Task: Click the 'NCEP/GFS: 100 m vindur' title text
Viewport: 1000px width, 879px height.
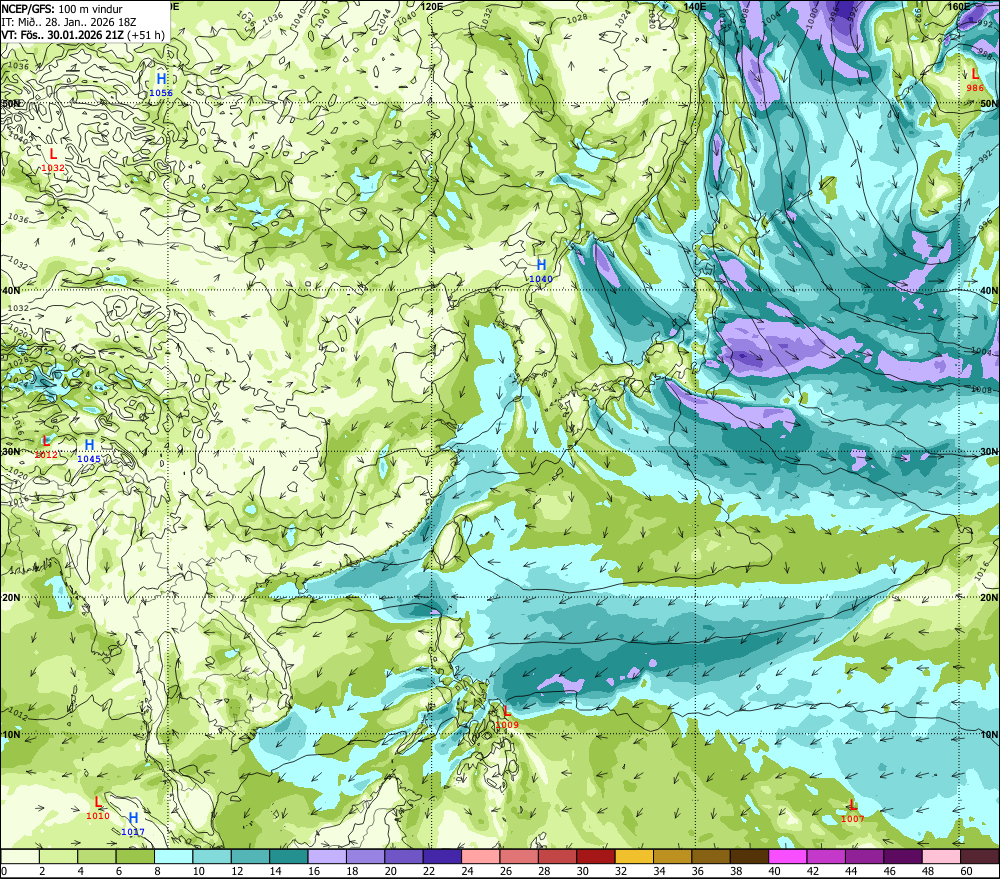Action: [62, 9]
